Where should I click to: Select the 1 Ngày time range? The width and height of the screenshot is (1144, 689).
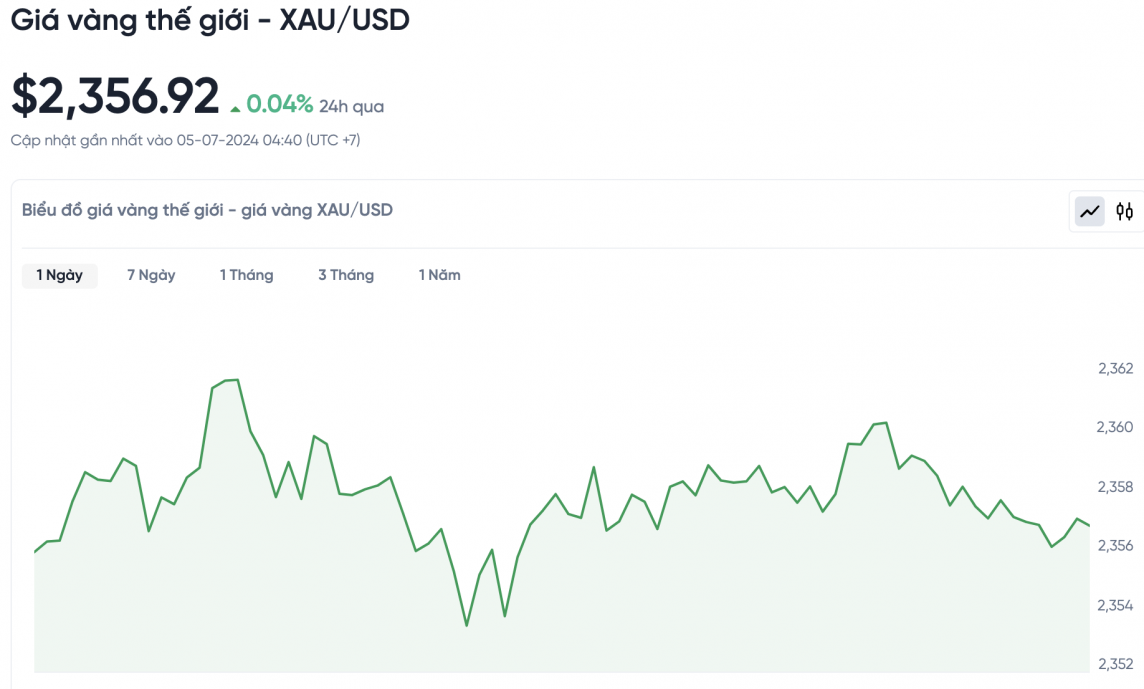coord(60,275)
